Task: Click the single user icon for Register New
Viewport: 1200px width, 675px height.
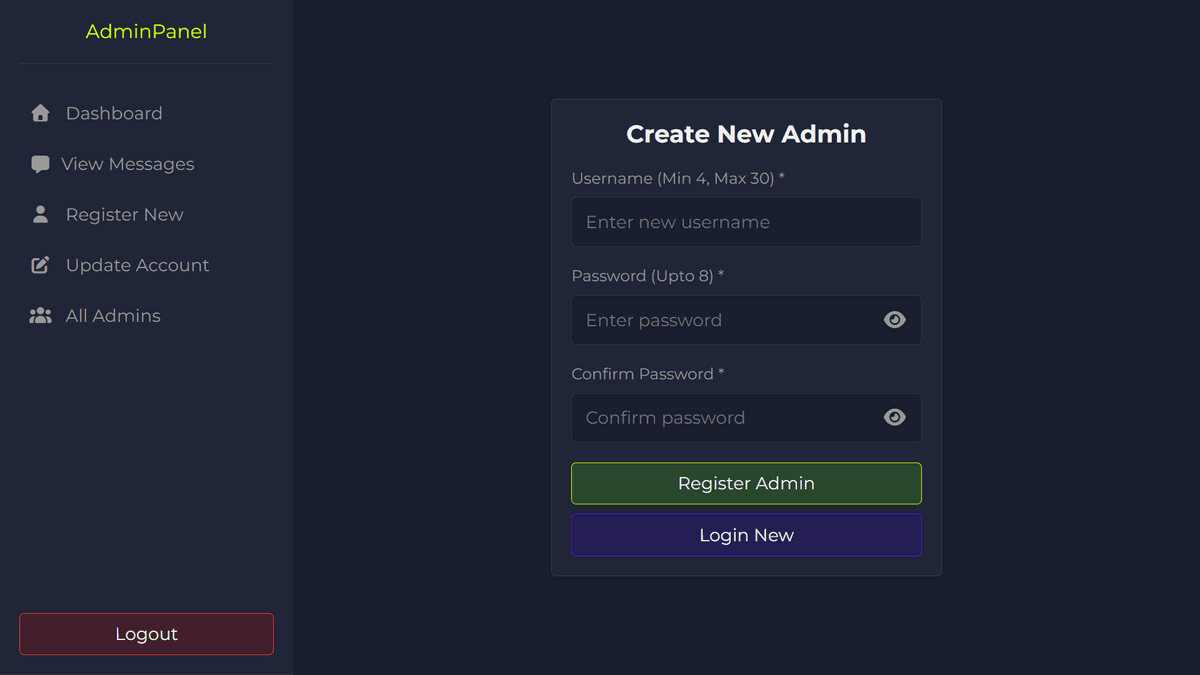Action: tap(40, 214)
